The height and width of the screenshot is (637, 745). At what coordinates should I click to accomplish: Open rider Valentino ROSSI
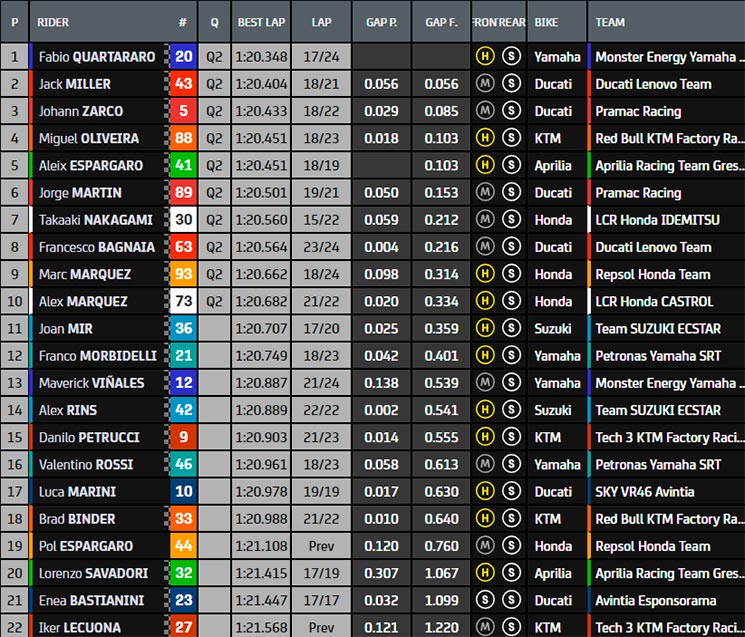coord(86,465)
